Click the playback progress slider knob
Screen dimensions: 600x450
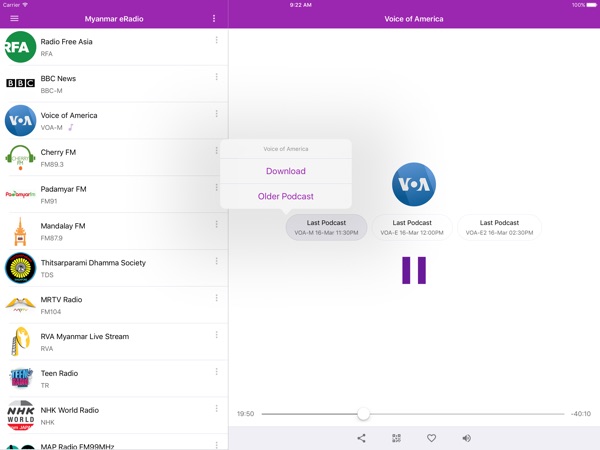pyautogui.click(x=363, y=414)
